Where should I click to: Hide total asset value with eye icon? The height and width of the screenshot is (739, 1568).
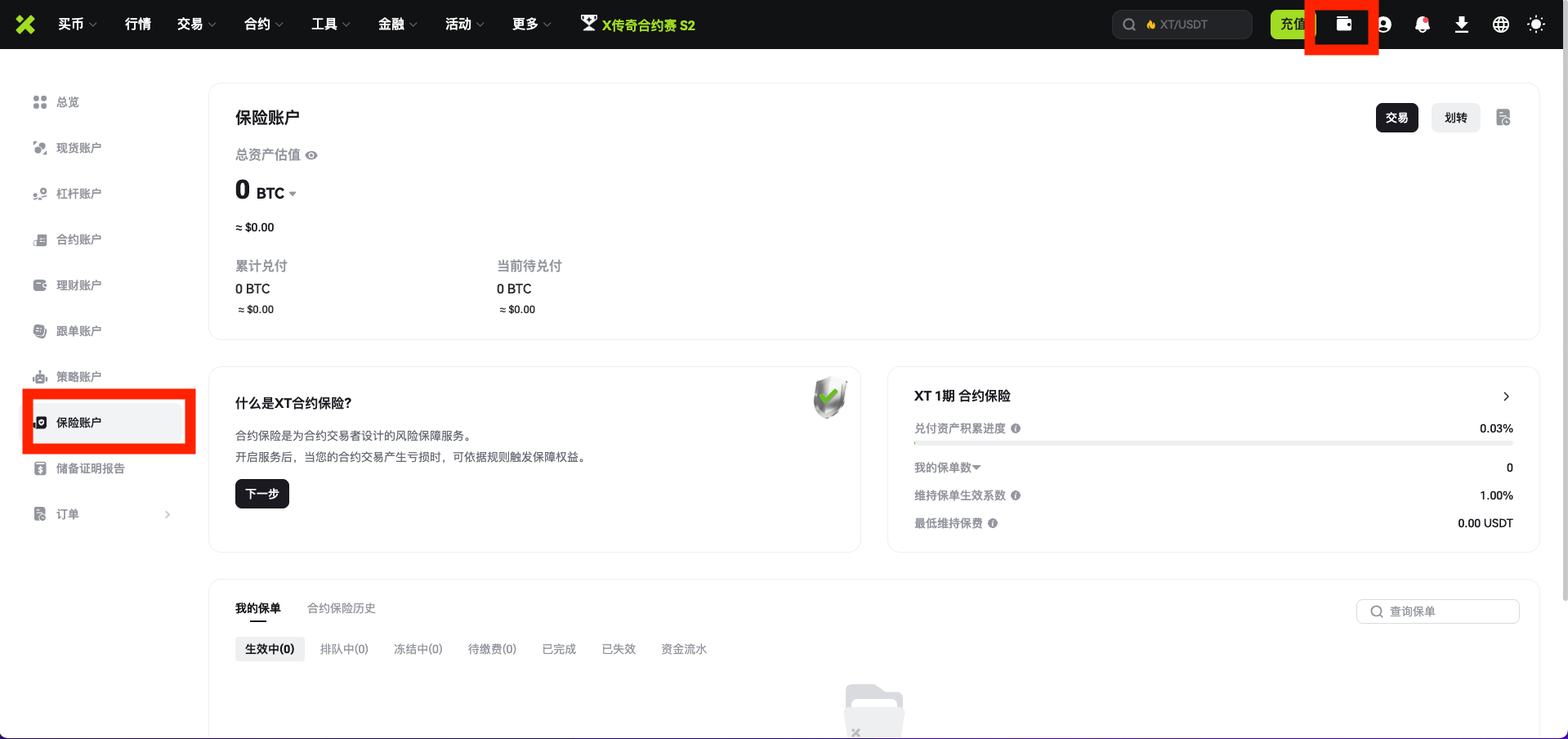(311, 155)
